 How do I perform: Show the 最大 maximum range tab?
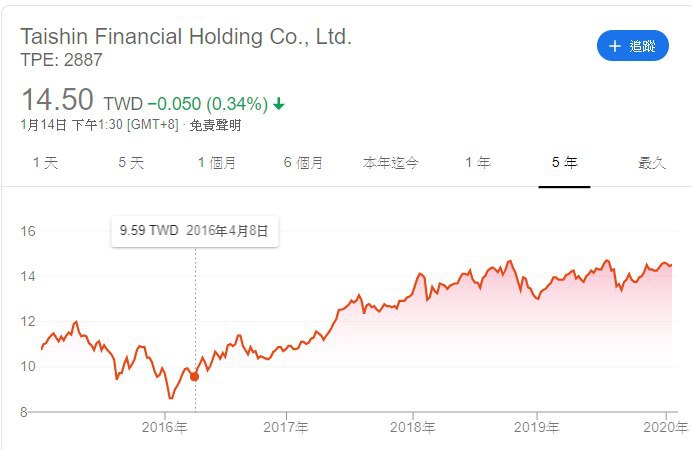coord(651,162)
